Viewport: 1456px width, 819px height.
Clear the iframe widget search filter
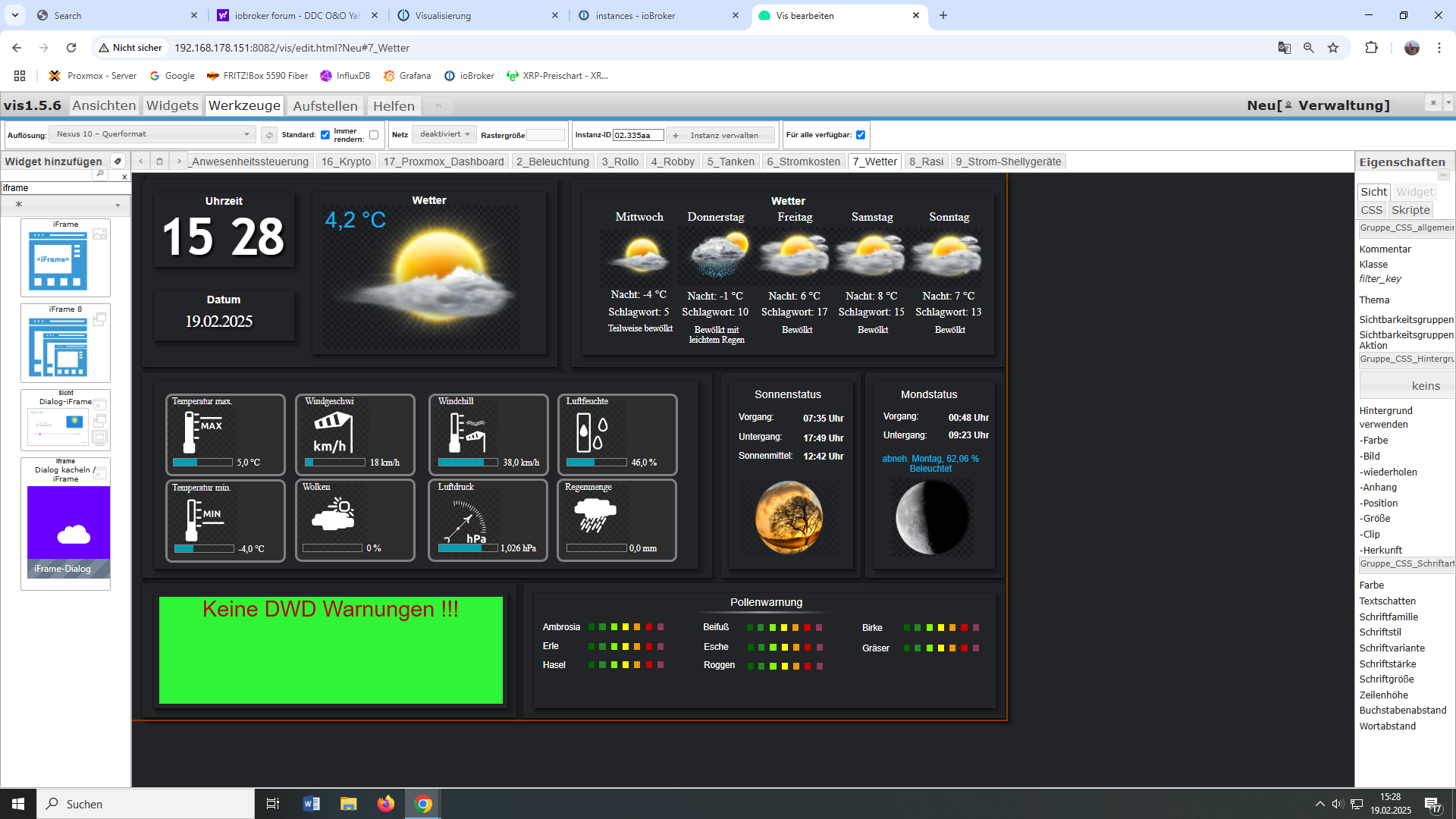124,177
